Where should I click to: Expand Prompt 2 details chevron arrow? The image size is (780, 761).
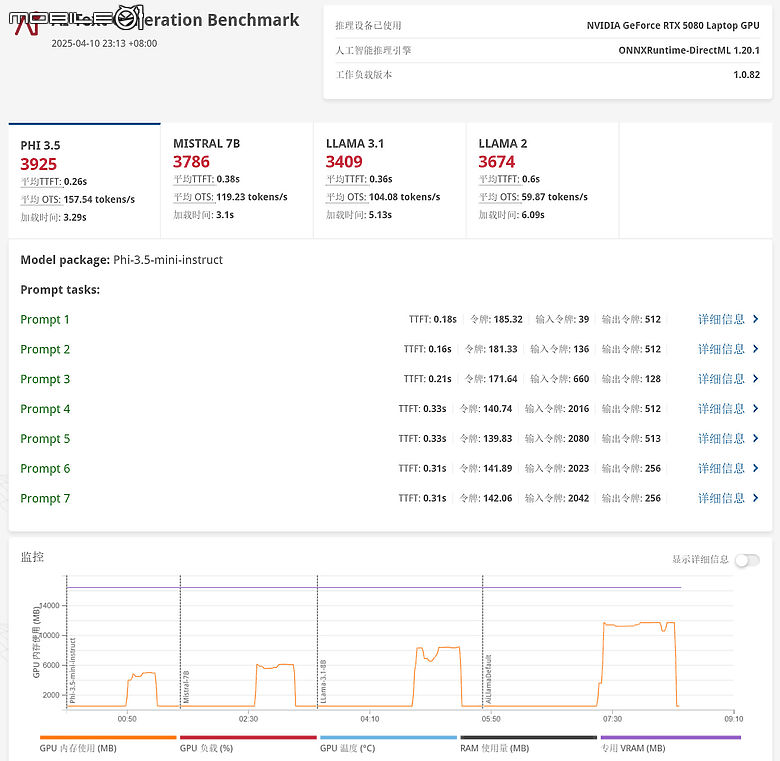pos(756,349)
